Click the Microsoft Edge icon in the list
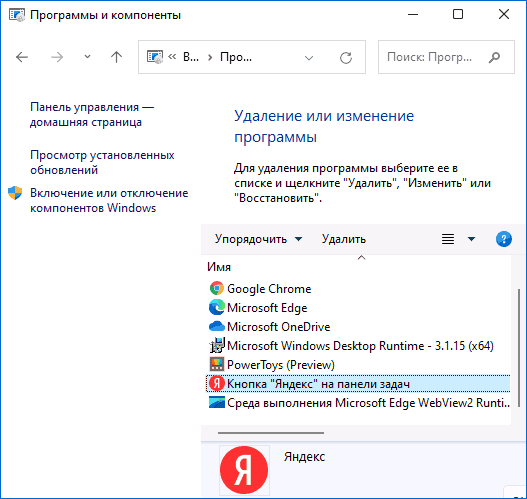 tap(217, 307)
